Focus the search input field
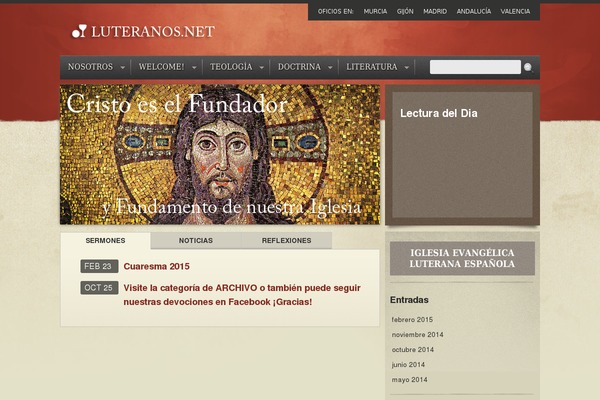 475,67
